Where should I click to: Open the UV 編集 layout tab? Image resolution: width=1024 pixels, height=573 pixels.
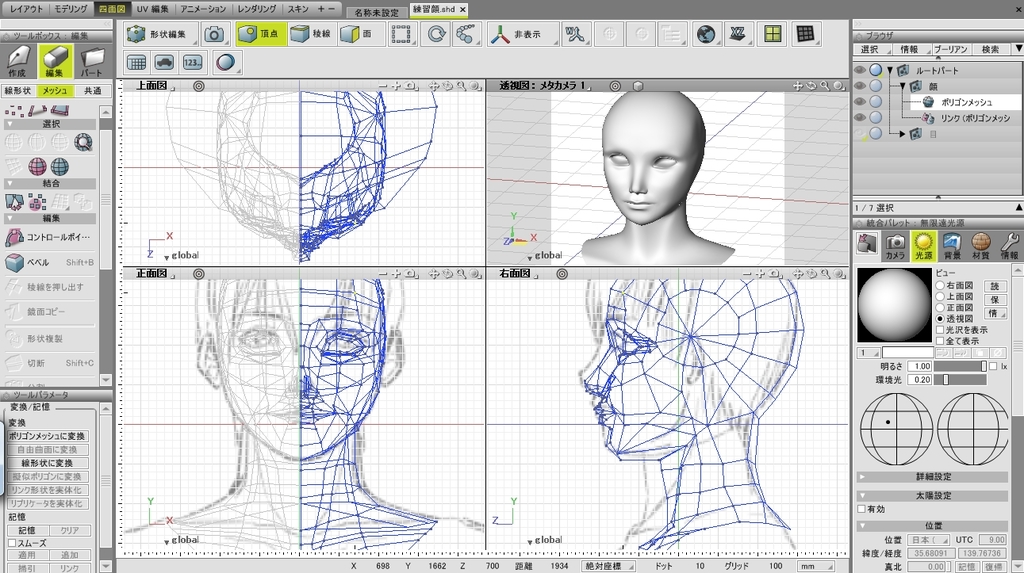(x=152, y=8)
